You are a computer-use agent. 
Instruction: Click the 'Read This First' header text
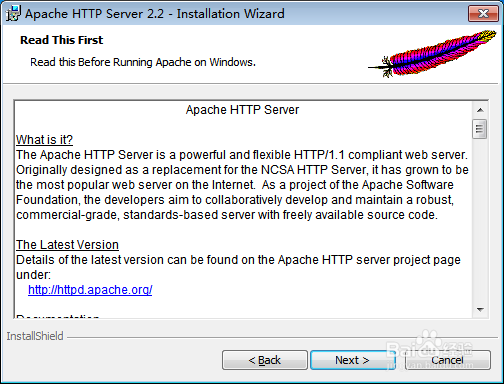pos(62,40)
